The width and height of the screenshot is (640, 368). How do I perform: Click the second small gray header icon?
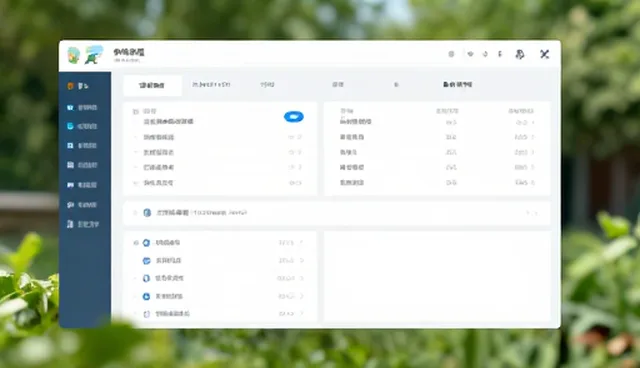(470, 54)
